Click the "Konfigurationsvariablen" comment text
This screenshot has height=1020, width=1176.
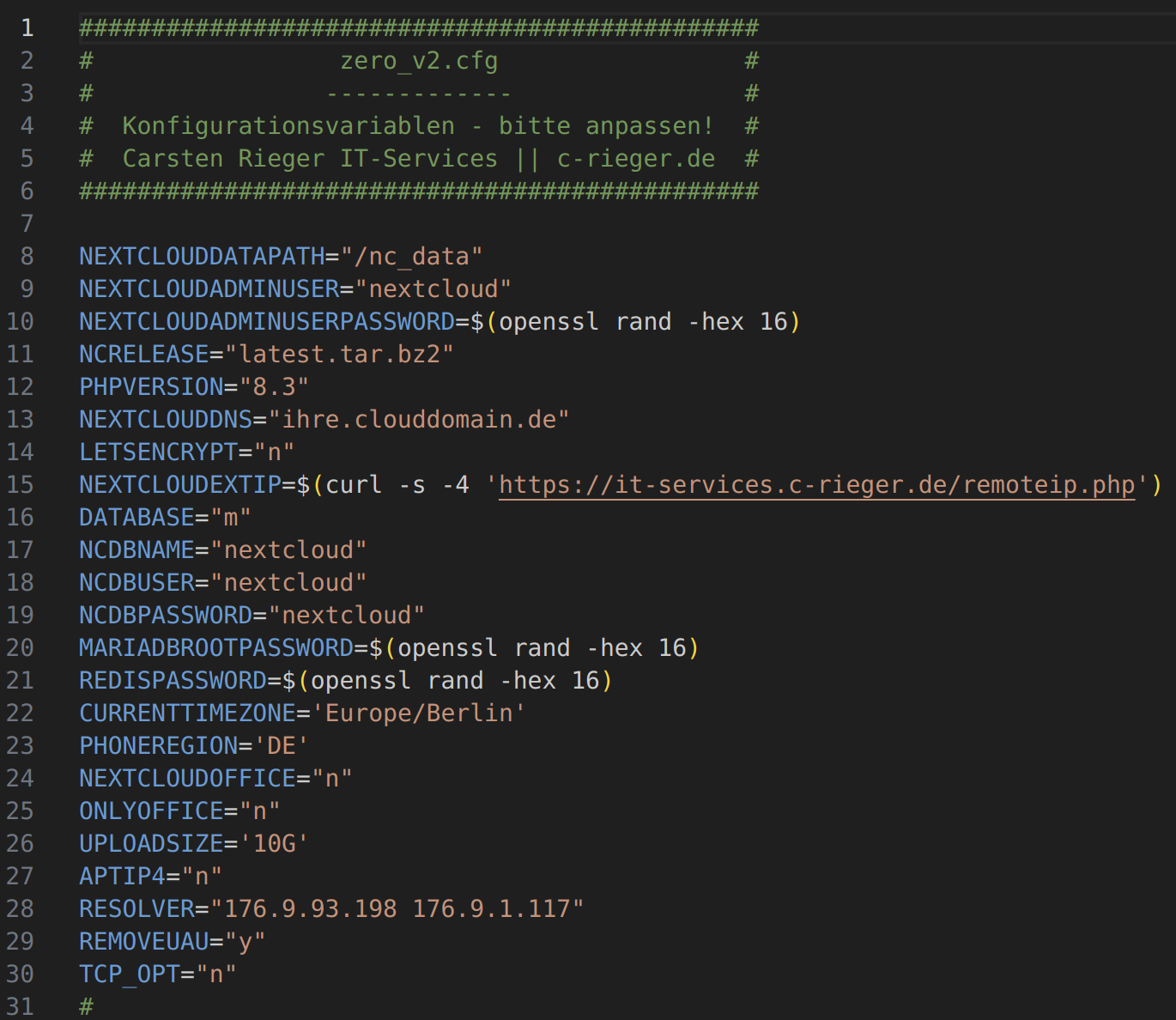pos(288,126)
